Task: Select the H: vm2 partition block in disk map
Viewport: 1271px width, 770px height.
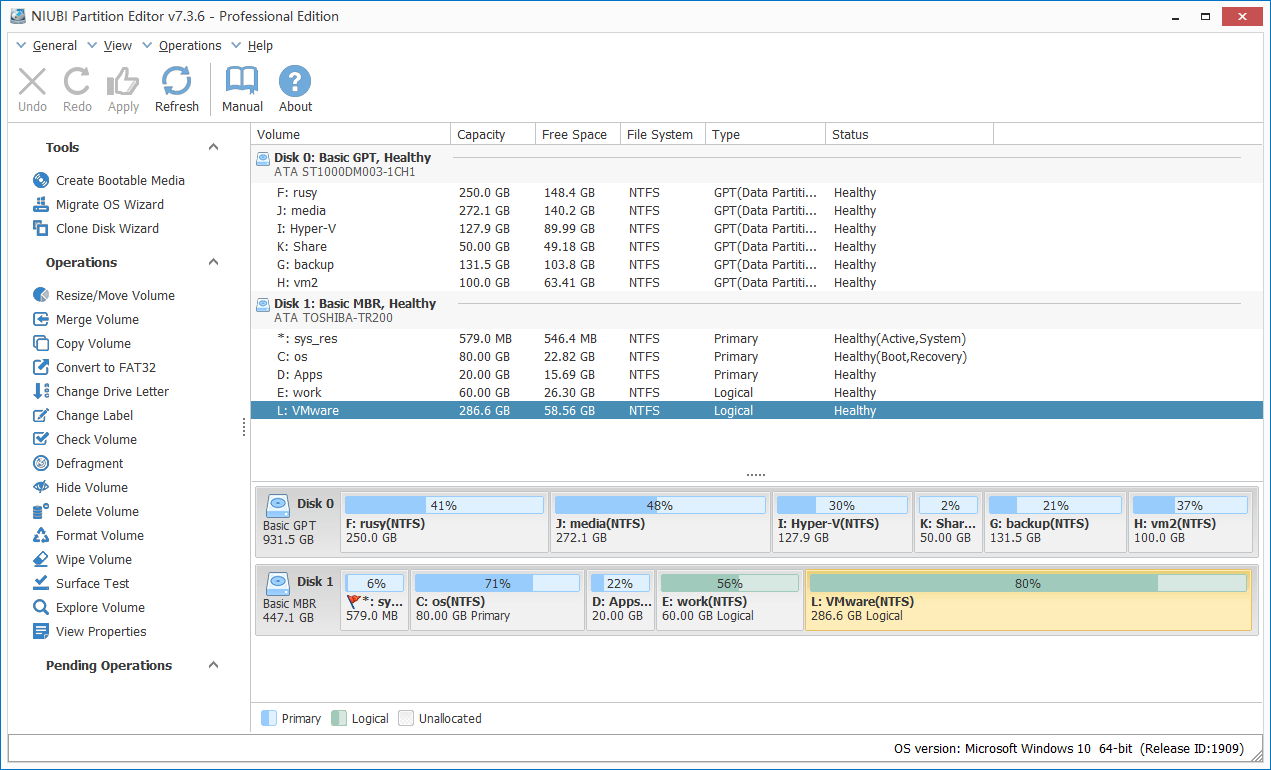Action: coord(1190,521)
